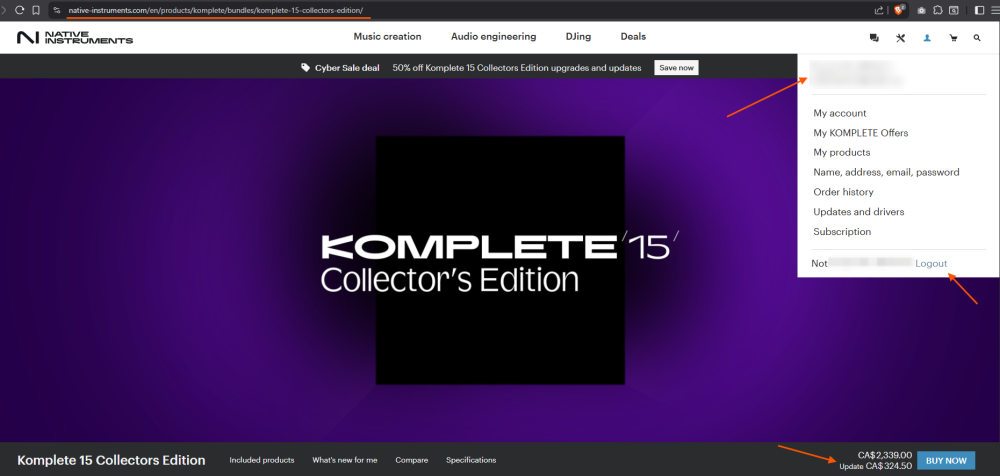The image size is (1000, 476).
Task: Click the Logout link
Action: point(931,264)
